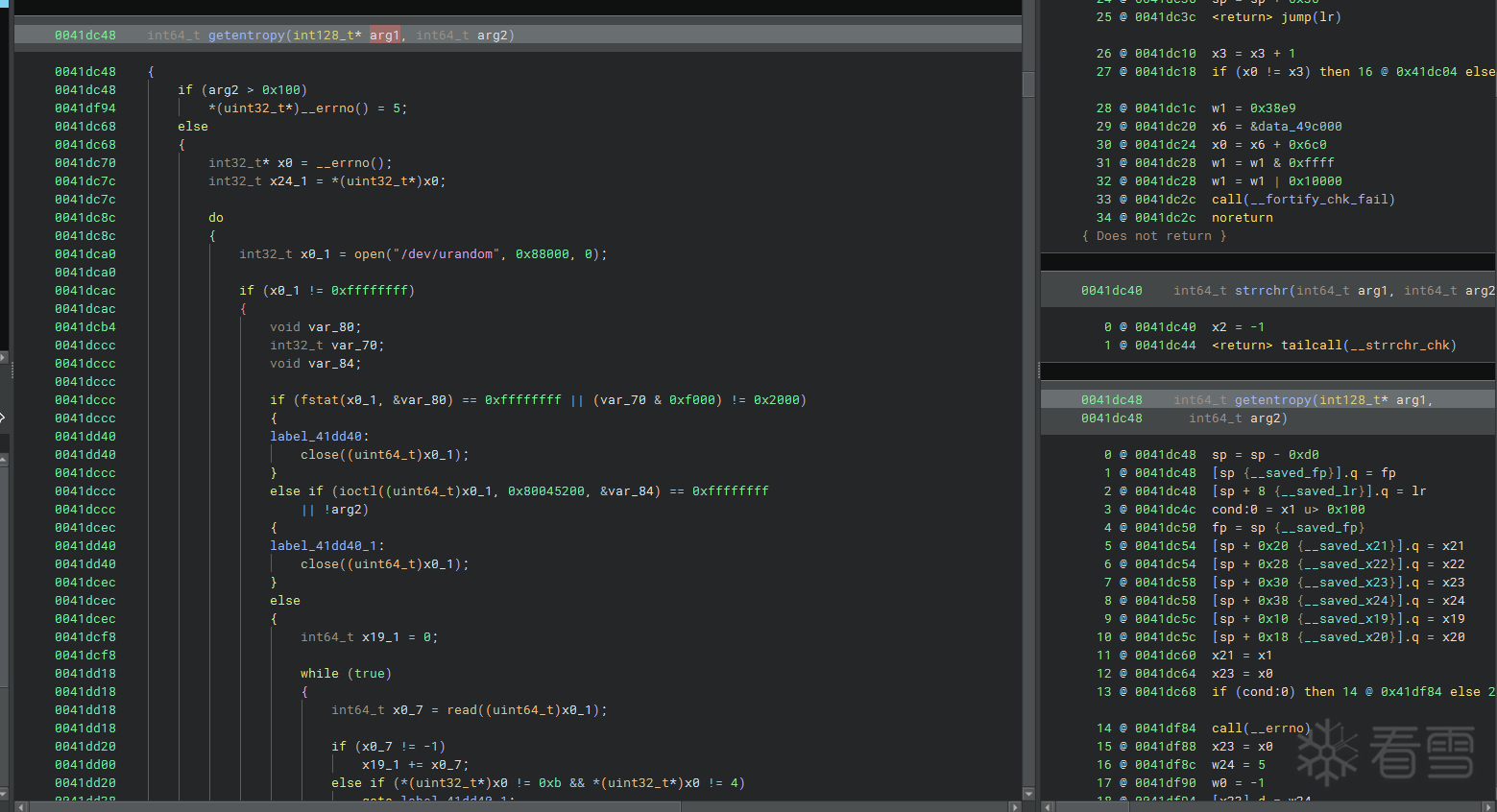The image size is (1497, 812).
Task: Select the getentropy name in the decompiler header
Action: tap(247, 36)
